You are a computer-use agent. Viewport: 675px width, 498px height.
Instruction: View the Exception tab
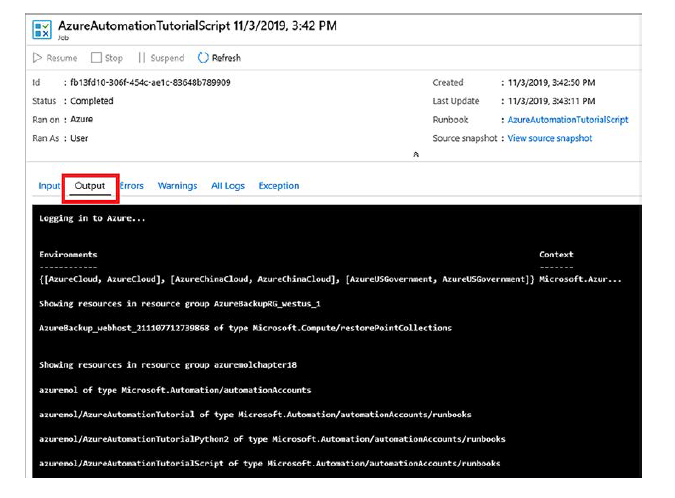[x=279, y=186]
